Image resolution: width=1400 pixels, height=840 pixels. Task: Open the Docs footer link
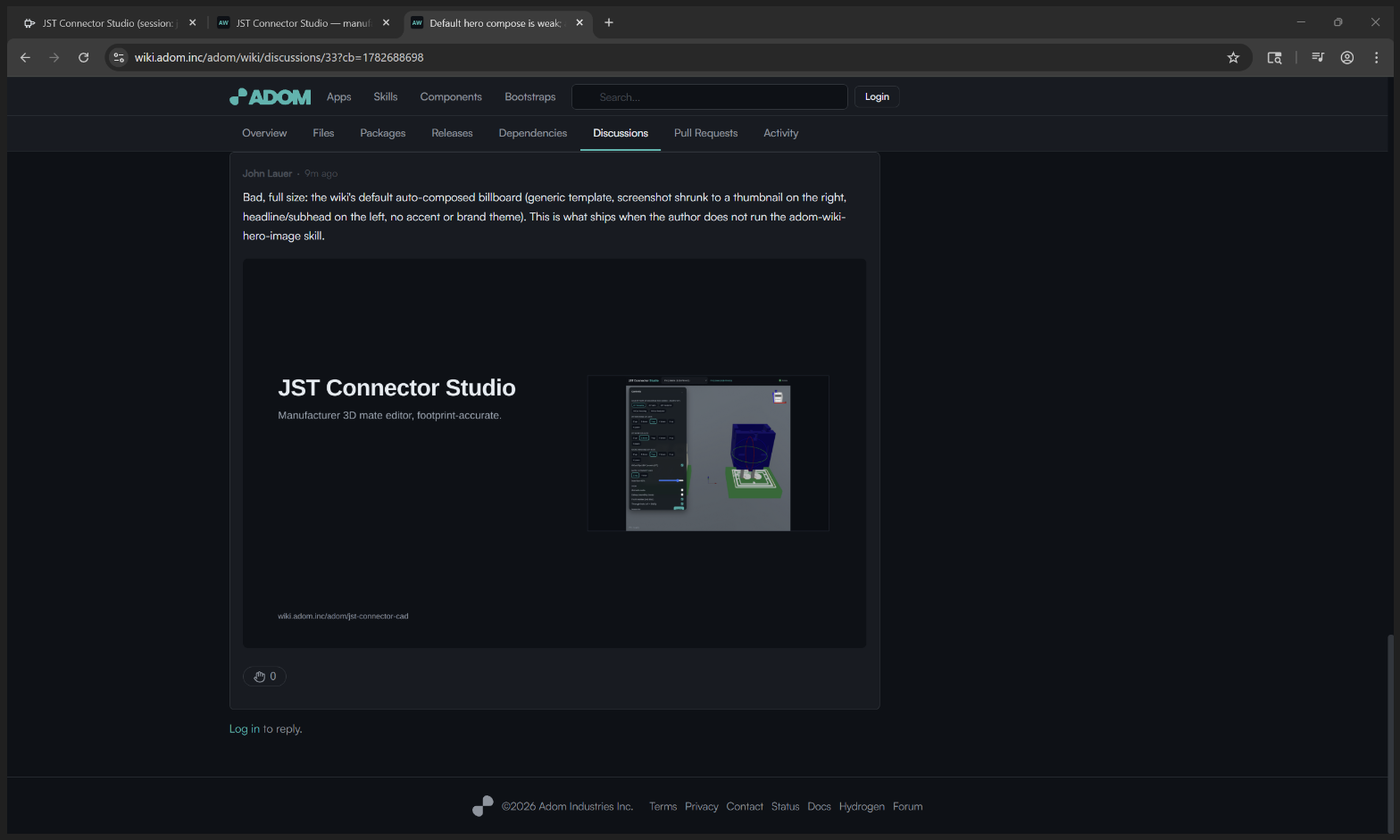819,806
